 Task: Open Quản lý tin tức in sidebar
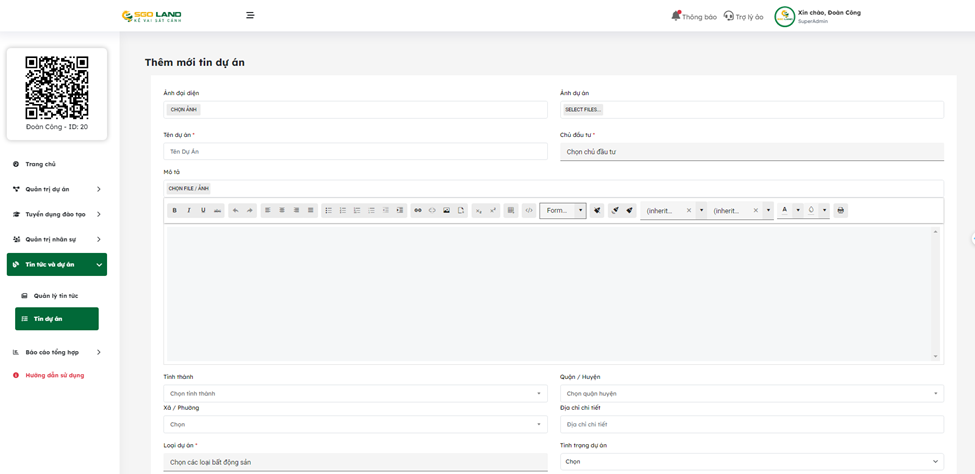pos(56,296)
